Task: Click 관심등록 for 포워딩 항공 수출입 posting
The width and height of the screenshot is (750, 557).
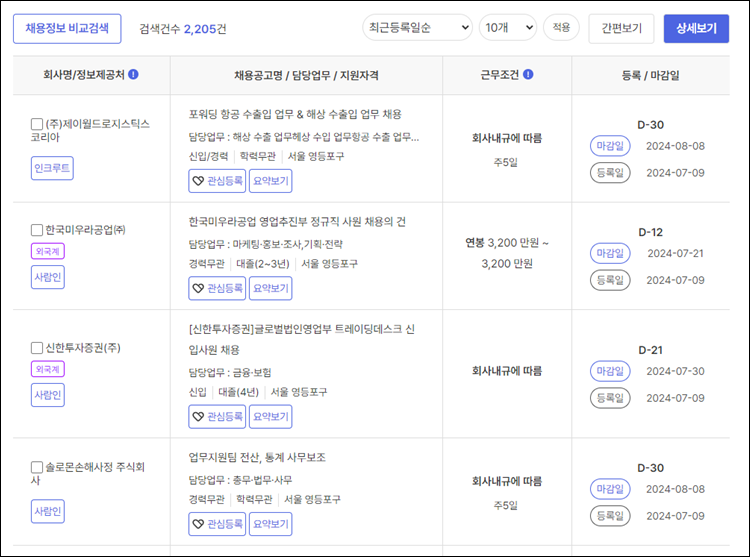Action: (x=217, y=181)
